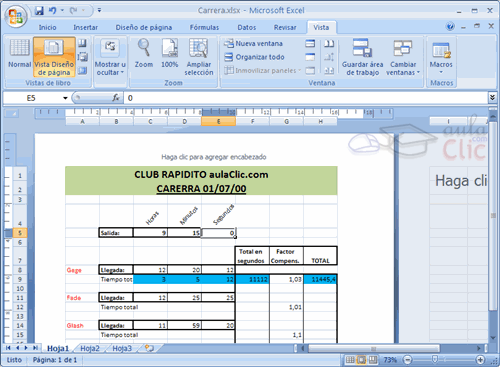Switch to Normal view in status bar
The width and height of the screenshot is (500, 367).
tap(350, 360)
